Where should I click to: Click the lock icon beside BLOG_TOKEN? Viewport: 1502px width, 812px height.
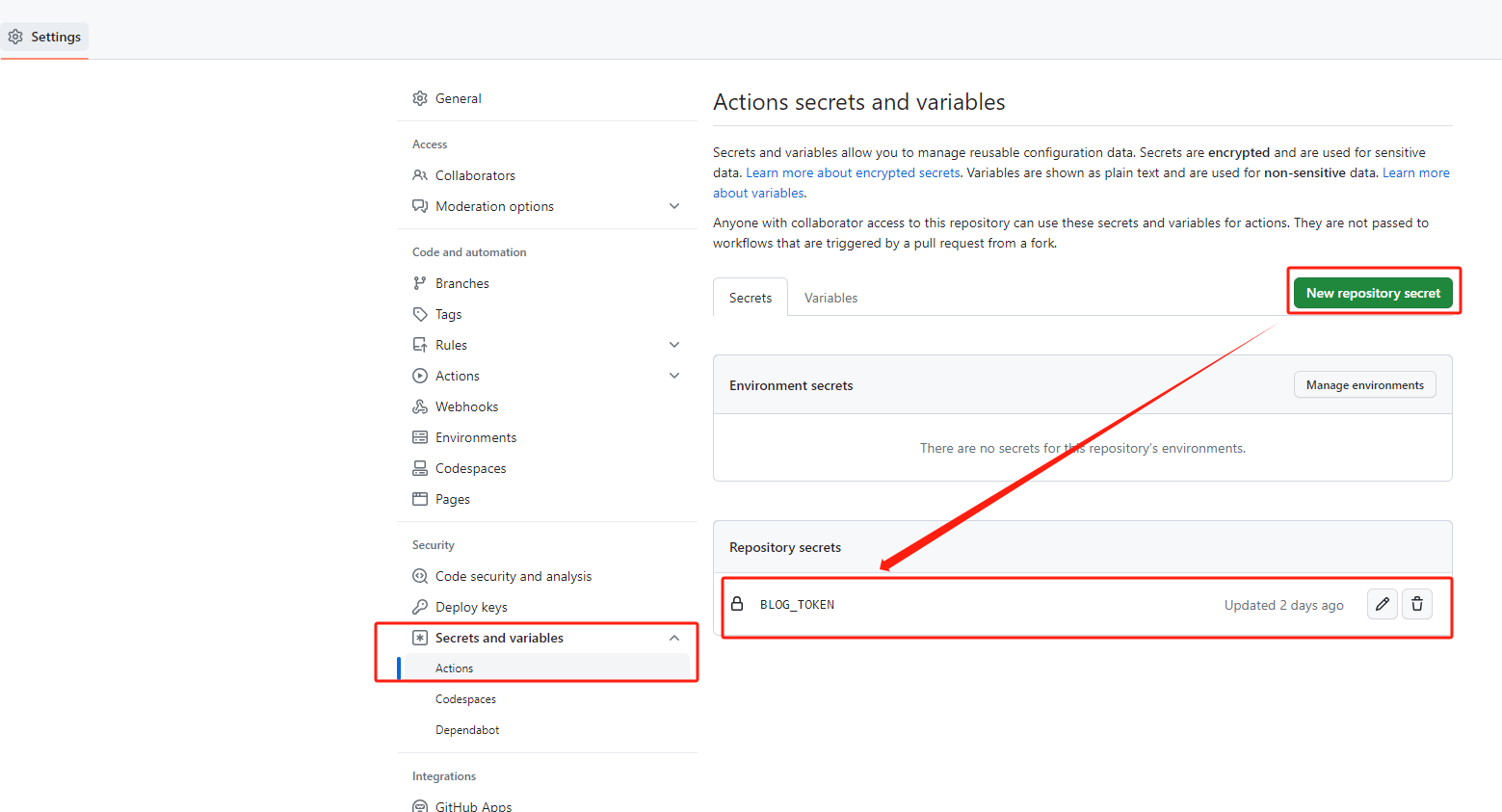coord(738,604)
